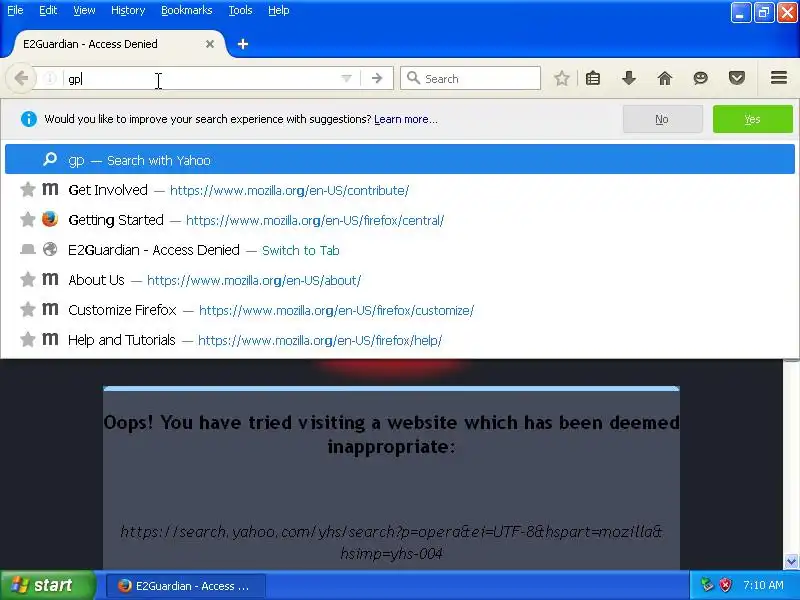The width and height of the screenshot is (800, 600).
Task: Open the Tools menu
Action: (240, 10)
